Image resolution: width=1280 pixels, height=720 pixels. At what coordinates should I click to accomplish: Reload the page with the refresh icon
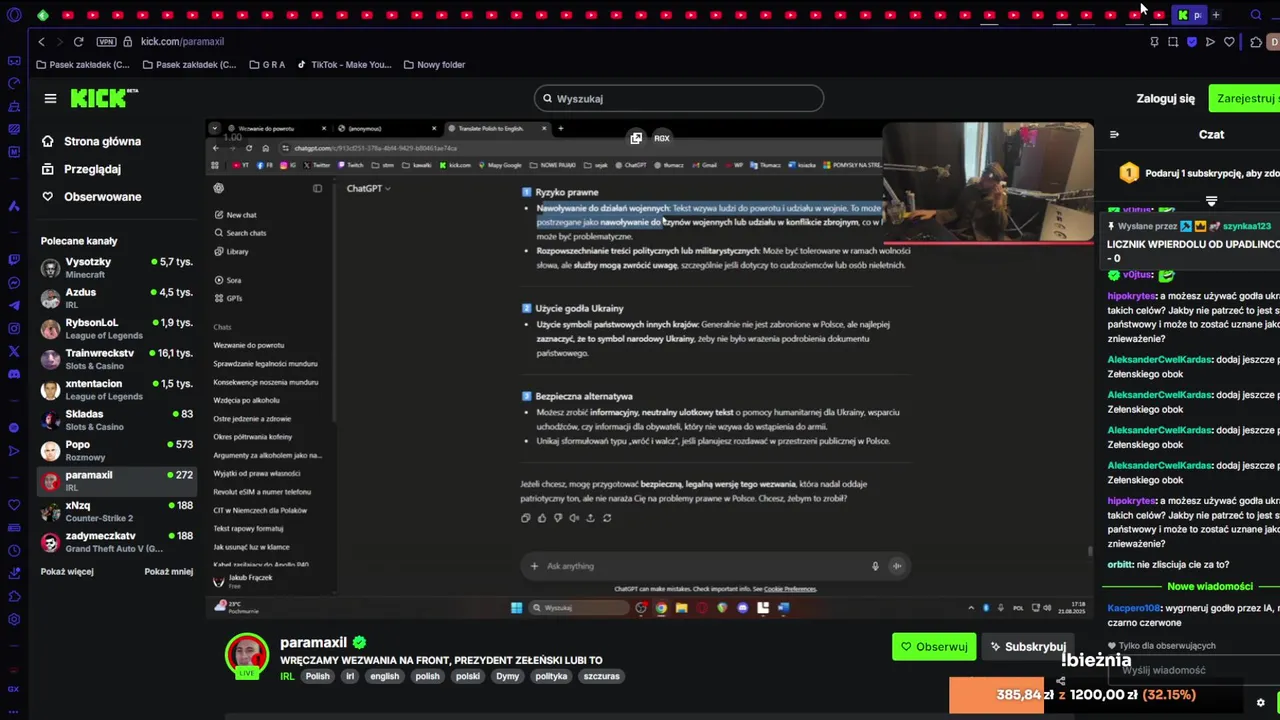pyautogui.click(x=78, y=42)
